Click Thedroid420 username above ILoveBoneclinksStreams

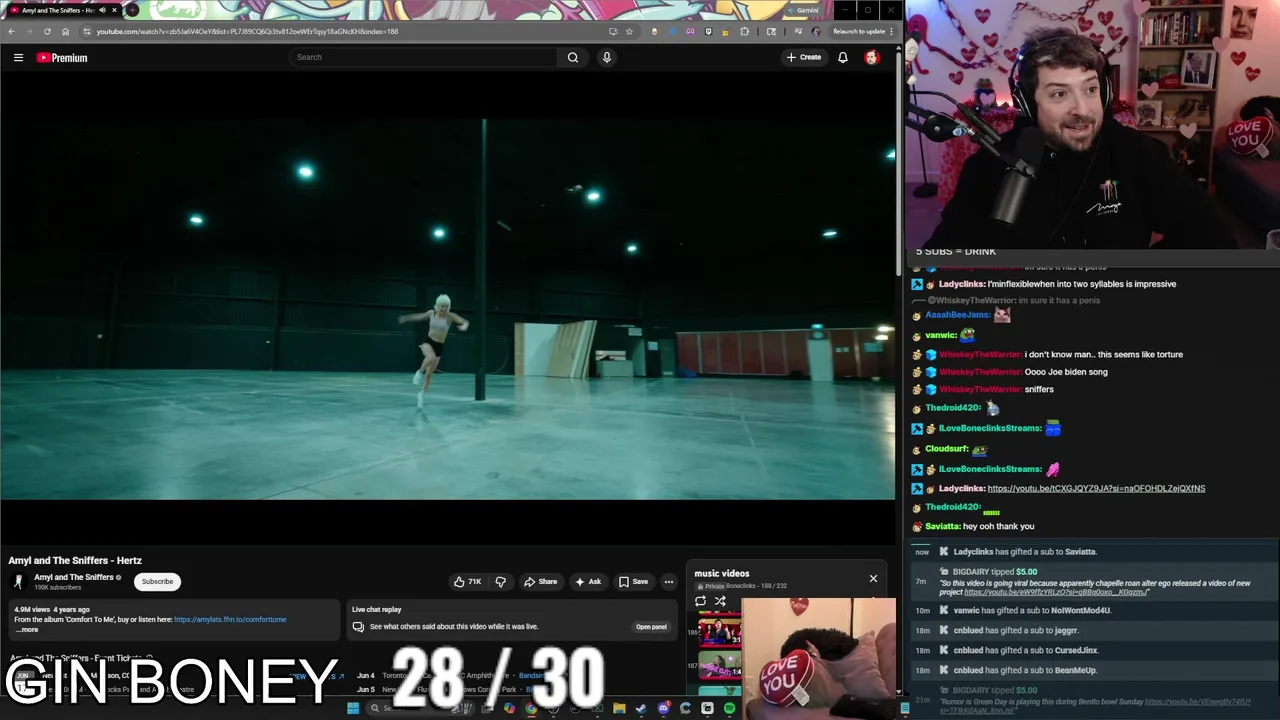pos(953,407)
